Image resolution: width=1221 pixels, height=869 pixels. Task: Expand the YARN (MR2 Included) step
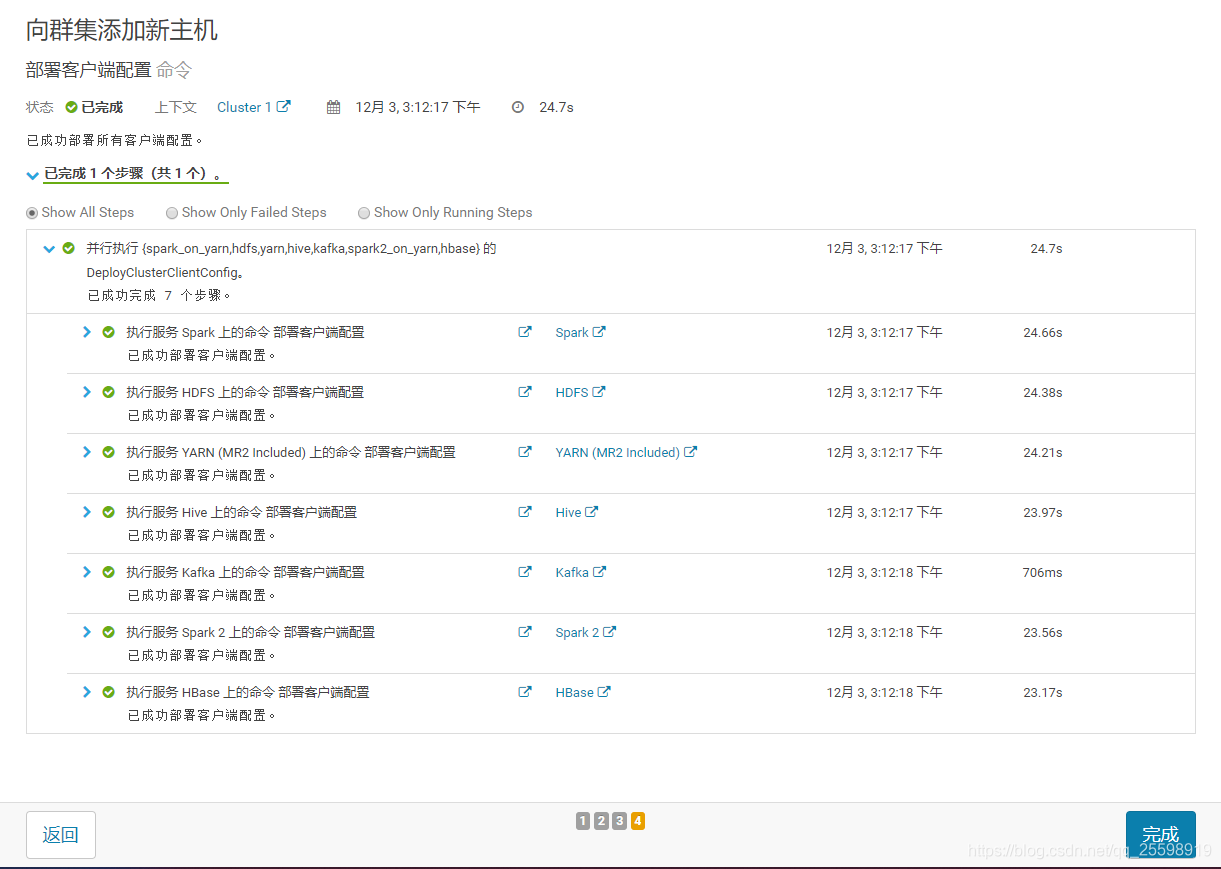87,452
